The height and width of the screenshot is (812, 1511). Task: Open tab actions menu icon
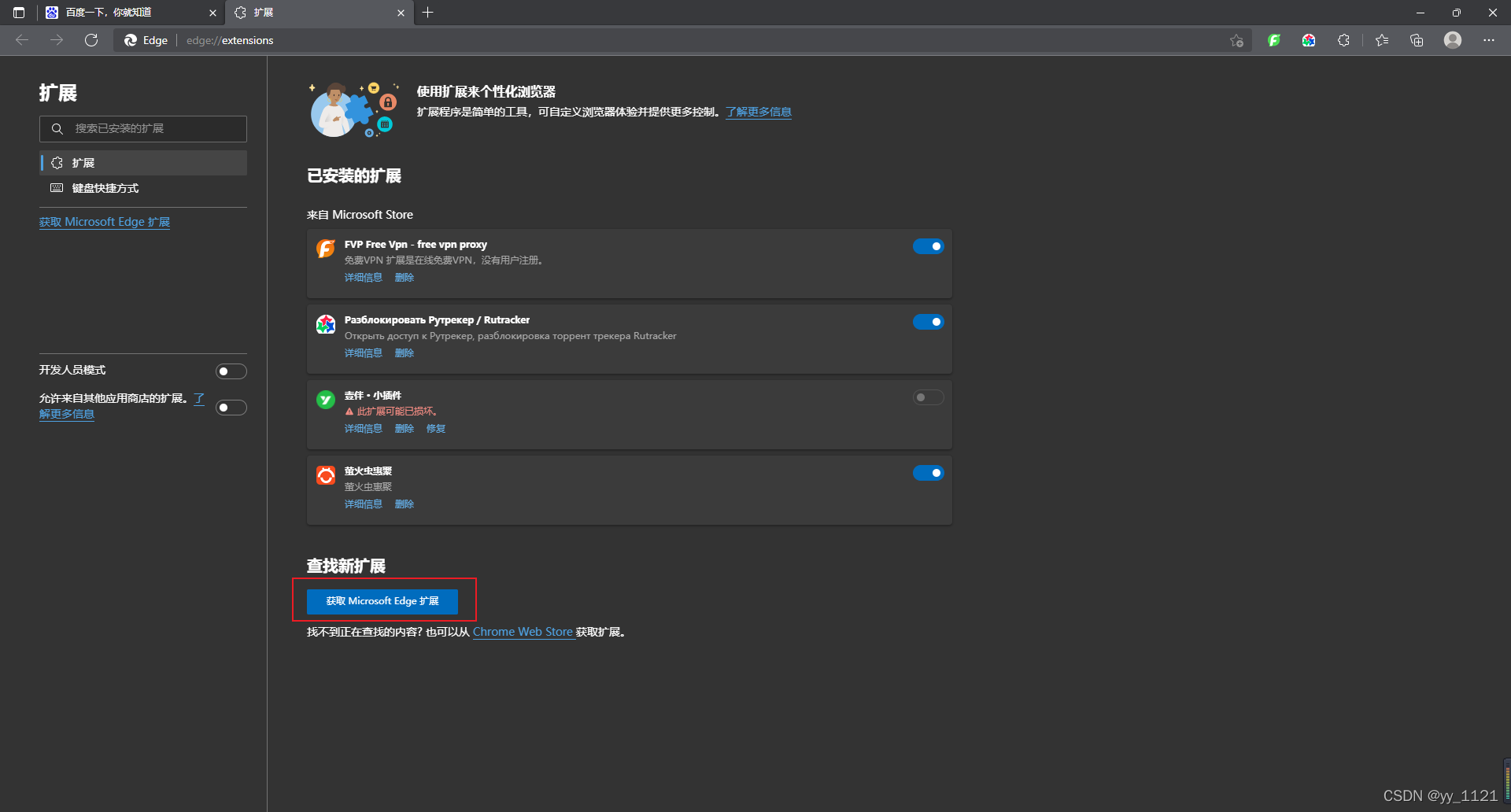click(19, 13)
